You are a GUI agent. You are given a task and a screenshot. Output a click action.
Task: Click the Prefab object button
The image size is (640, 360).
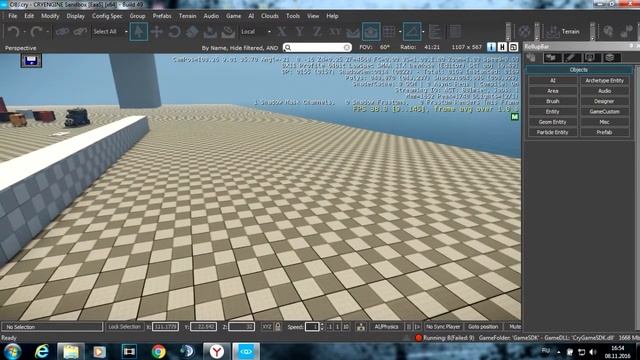[604, 132]
